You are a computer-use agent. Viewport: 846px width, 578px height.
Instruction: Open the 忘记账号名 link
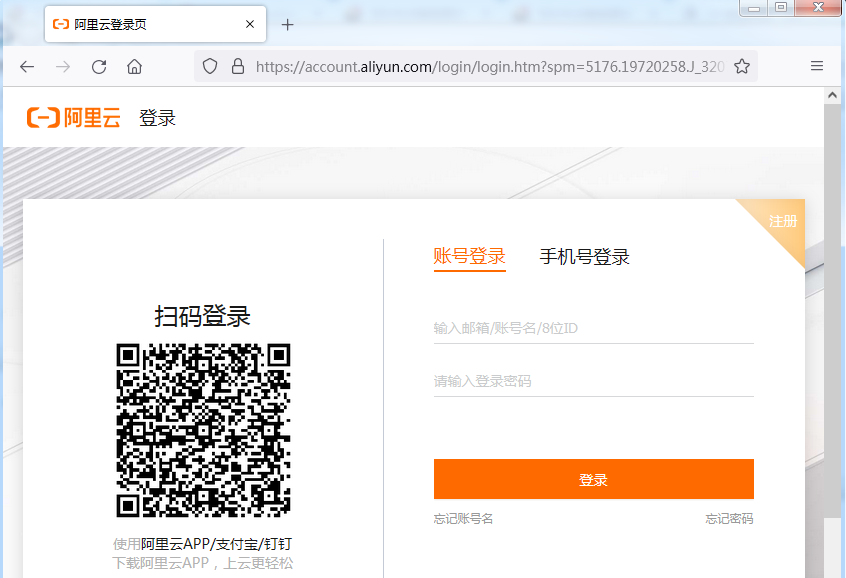463,519
